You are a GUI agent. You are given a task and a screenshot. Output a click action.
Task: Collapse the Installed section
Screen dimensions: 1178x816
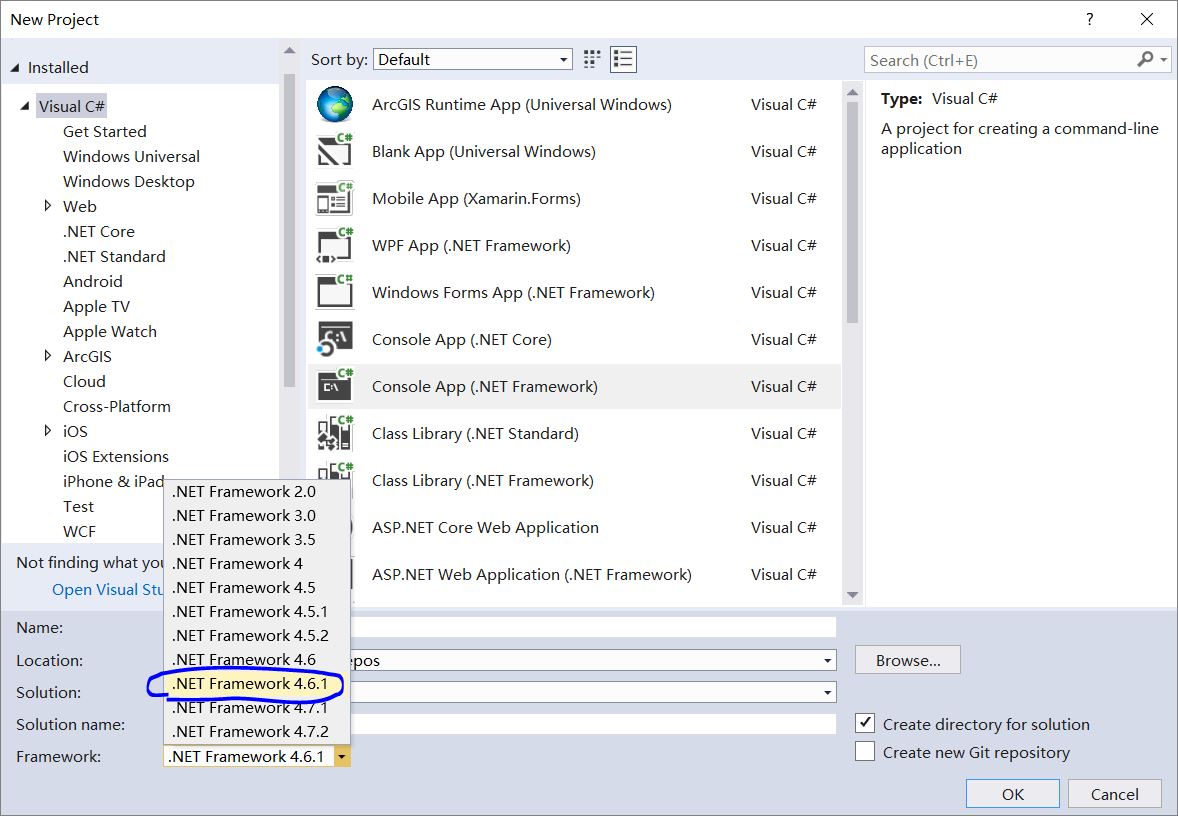pyautogui.click(x=15, y=68)
